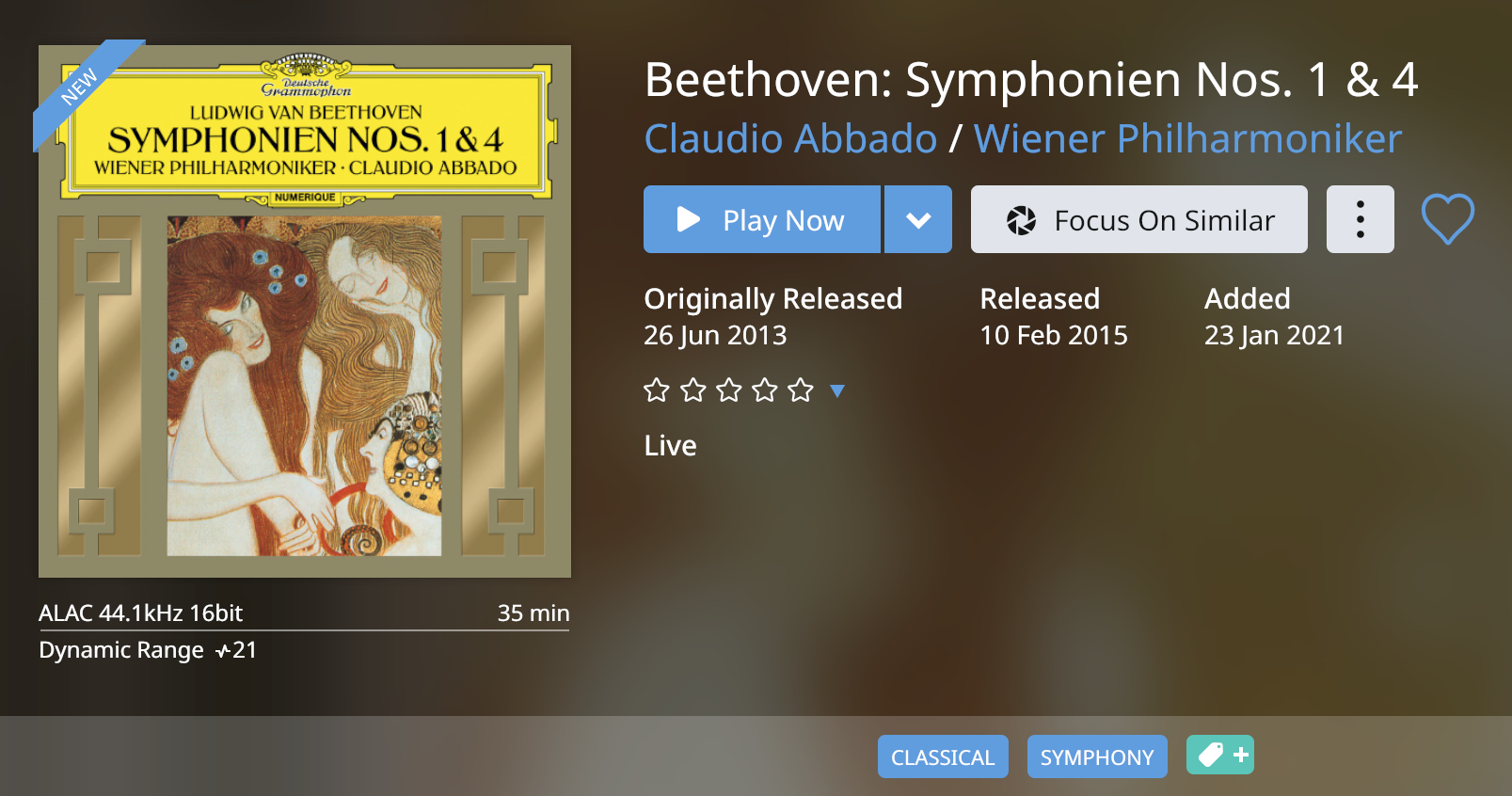Viewport: 1512px width, 796px height.
Task: Expand the rating dropdown triangle
Action: click(x=837, y=390)
